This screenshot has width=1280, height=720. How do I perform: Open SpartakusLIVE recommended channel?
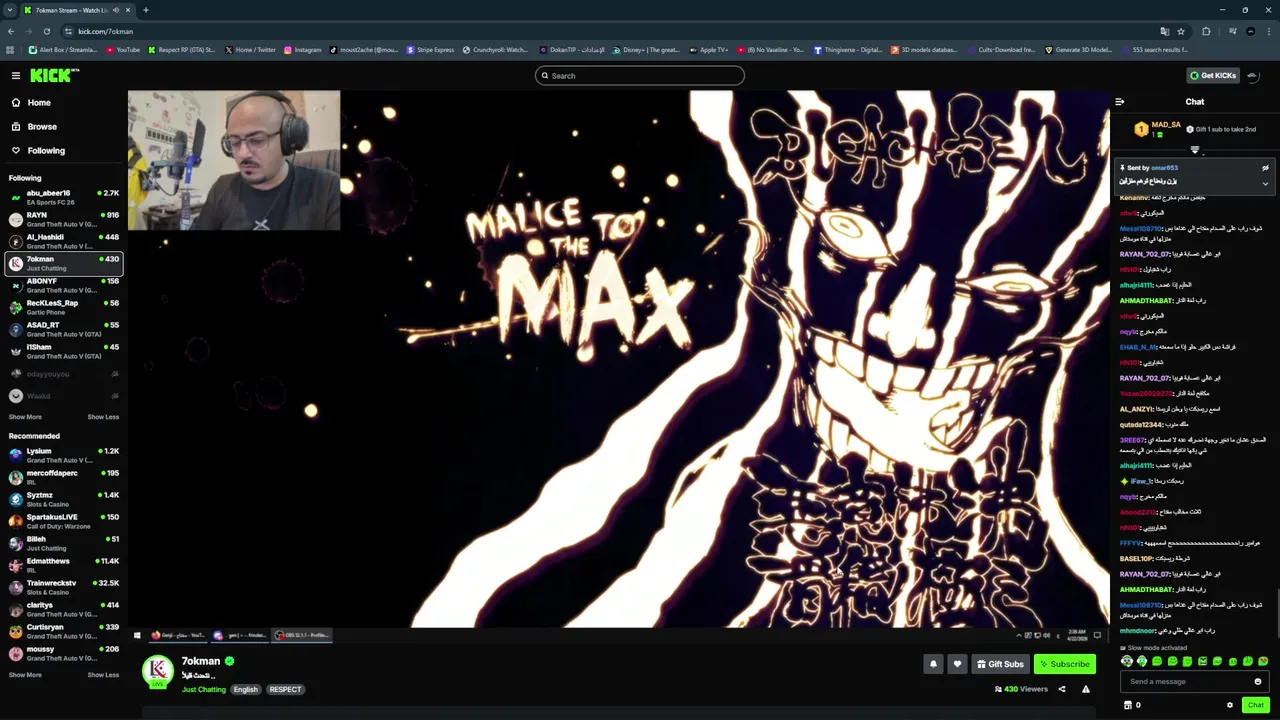tap(64, 521)
